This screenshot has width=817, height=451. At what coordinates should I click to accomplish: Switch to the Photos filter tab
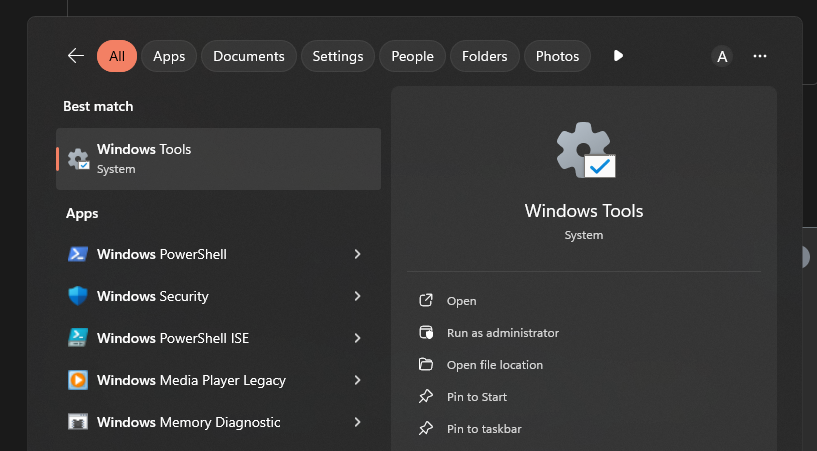click(x=557, y=56)
